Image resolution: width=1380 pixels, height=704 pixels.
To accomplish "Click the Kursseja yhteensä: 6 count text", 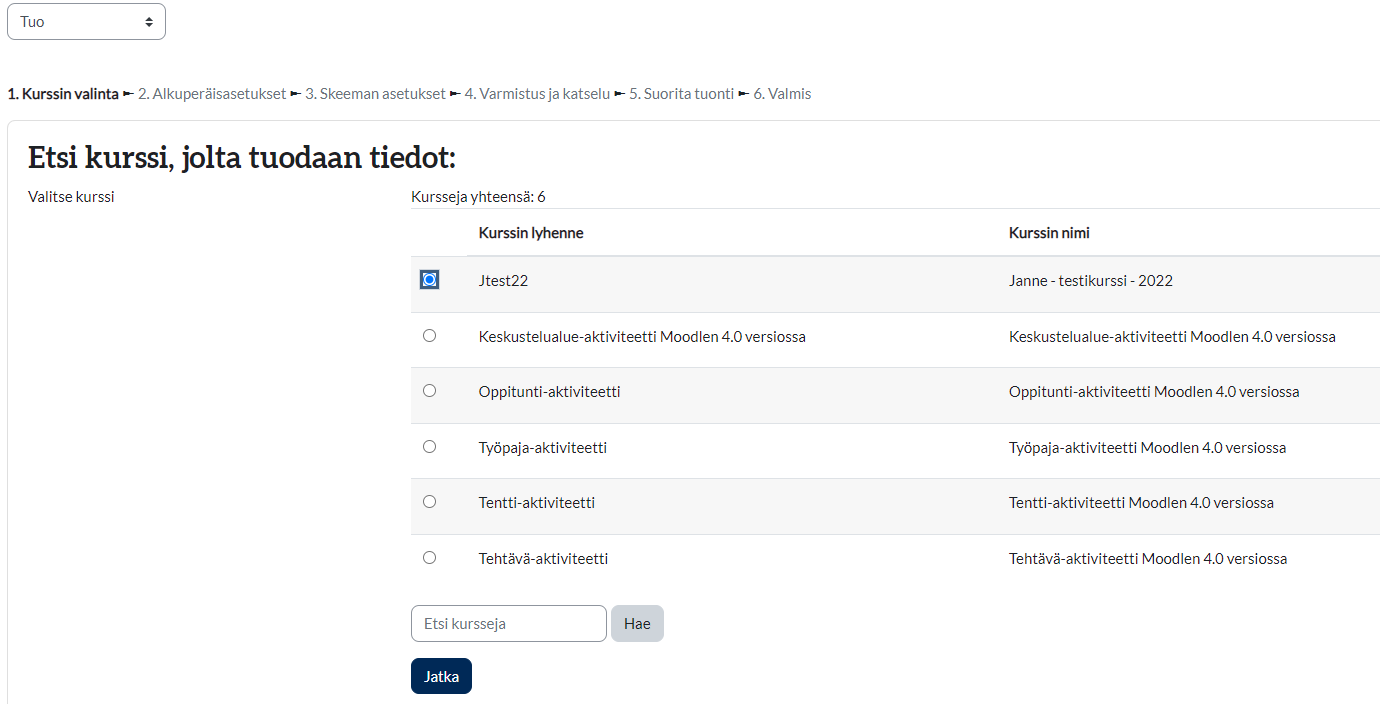I will tap(478, 197).
